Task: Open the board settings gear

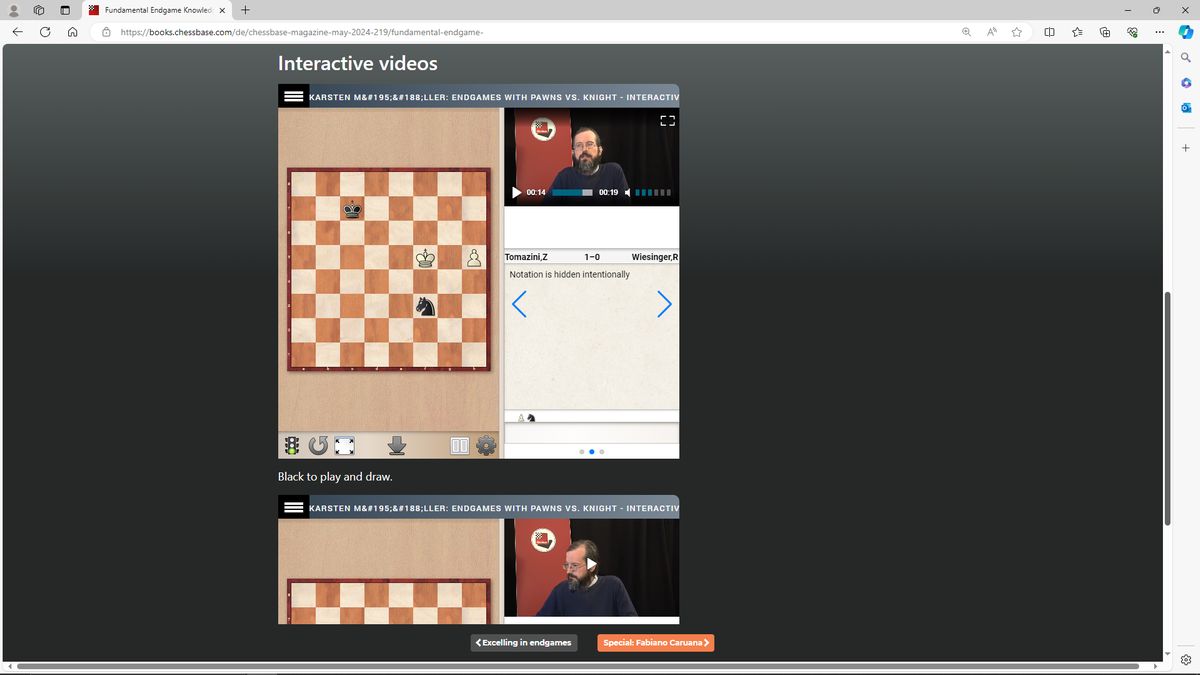Action: tap(486, 446)
